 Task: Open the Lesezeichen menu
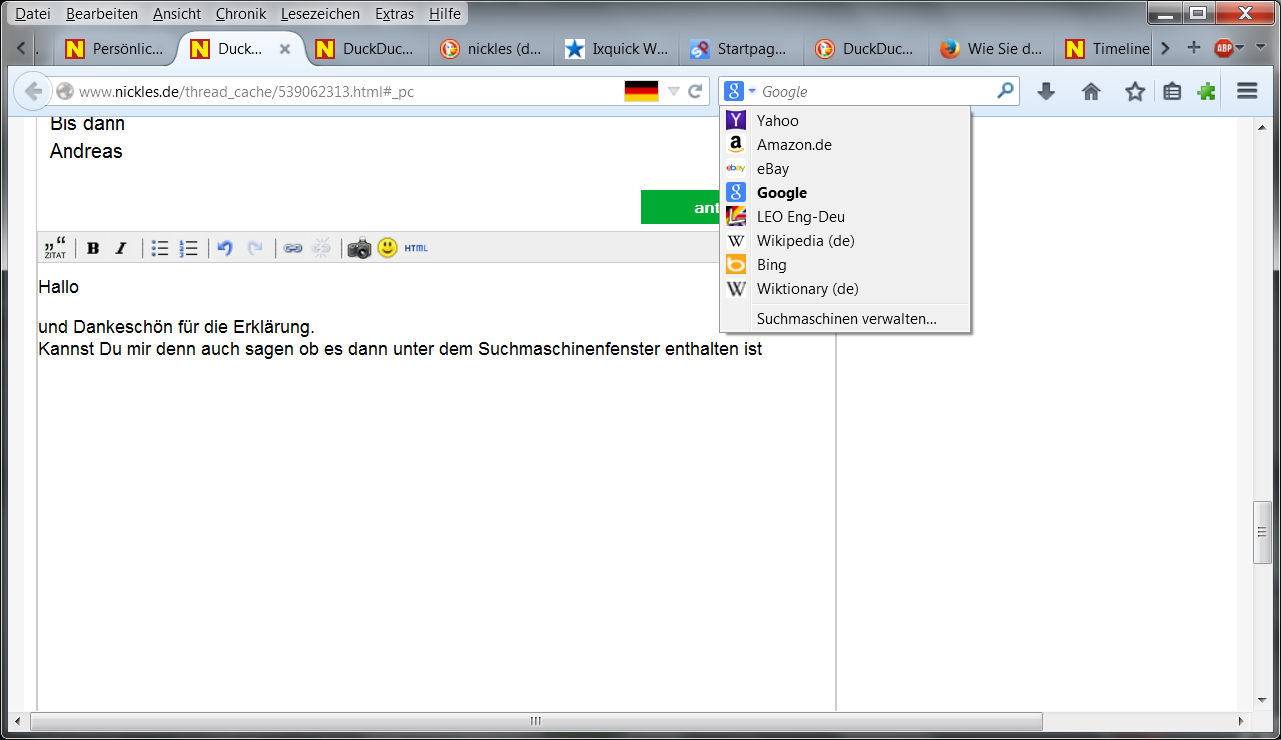(320, 14)
